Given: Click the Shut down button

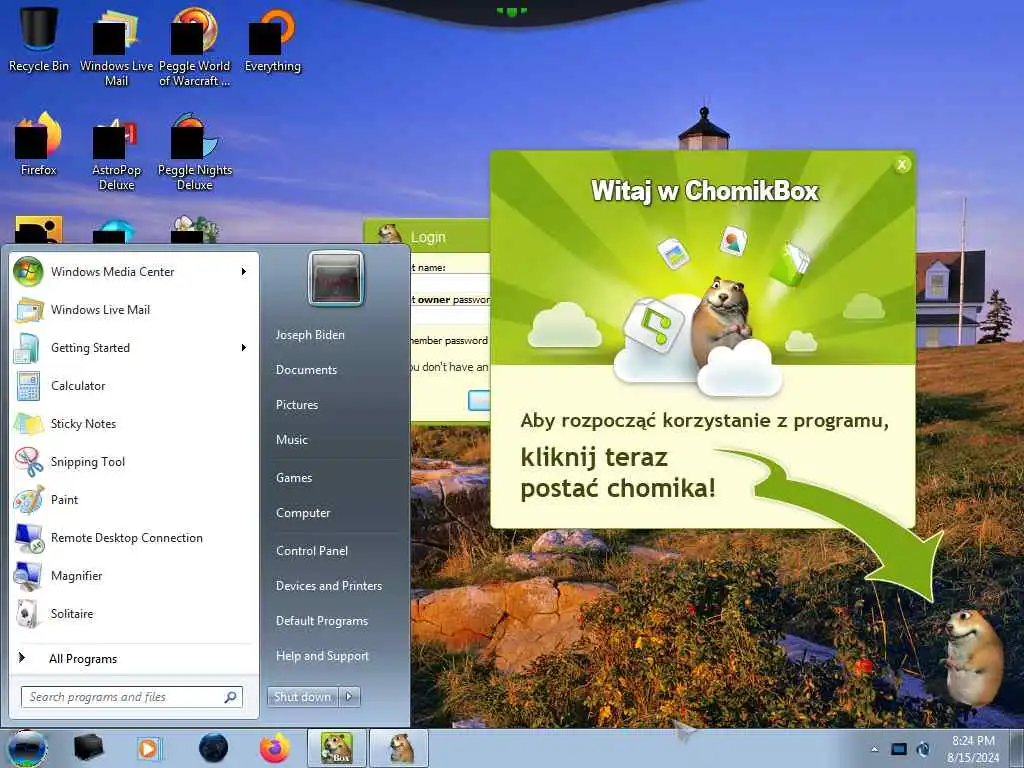Looking at the screenshot, I should coord(302,697).
